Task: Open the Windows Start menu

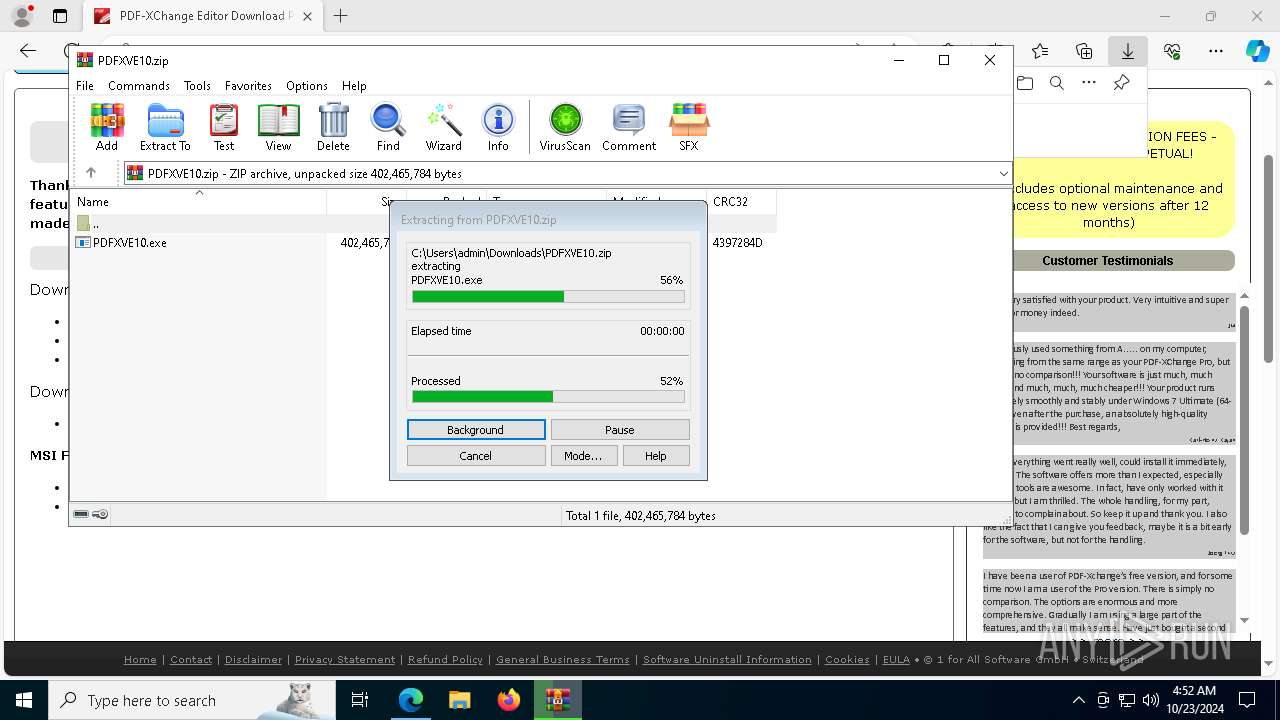Action: coord(24,700)
